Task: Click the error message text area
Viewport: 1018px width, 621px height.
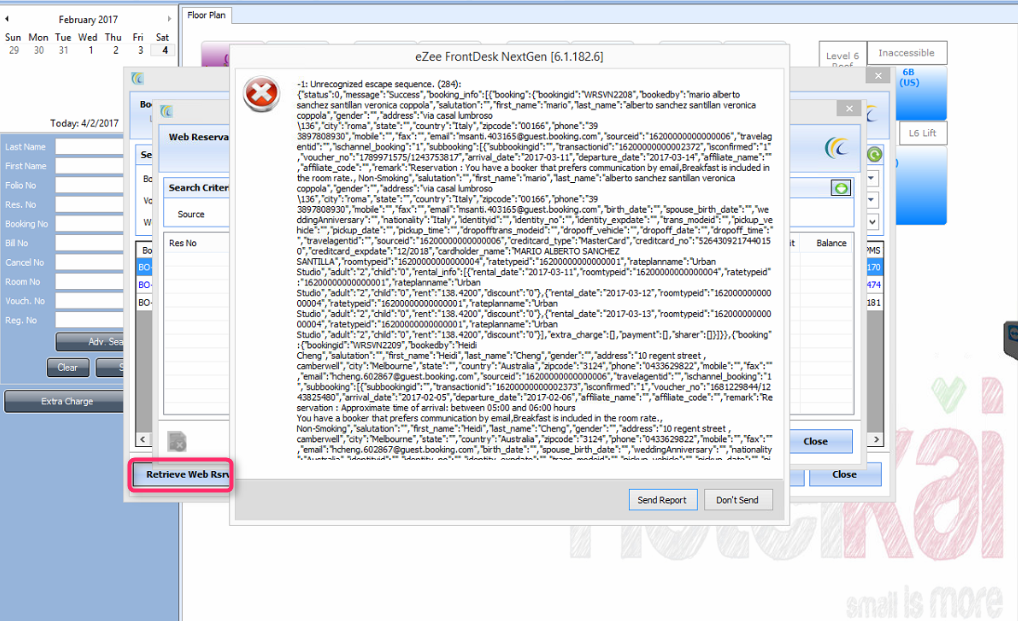Action: click(x=534, y=269)
